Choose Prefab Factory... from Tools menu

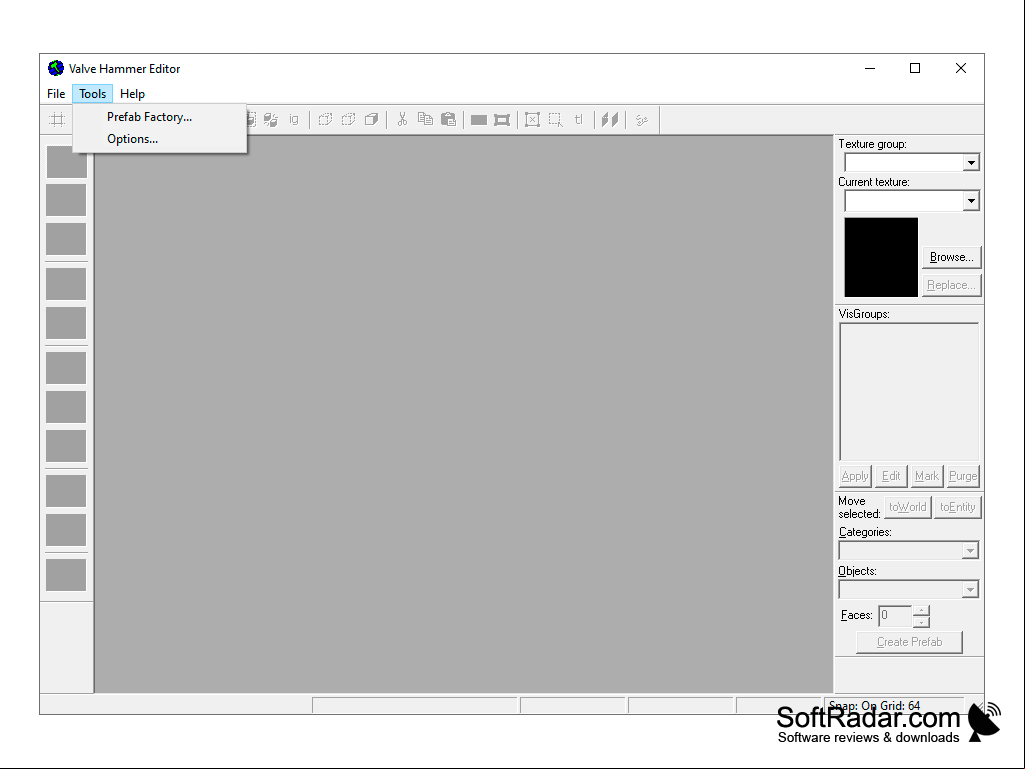tap(160, 117)
